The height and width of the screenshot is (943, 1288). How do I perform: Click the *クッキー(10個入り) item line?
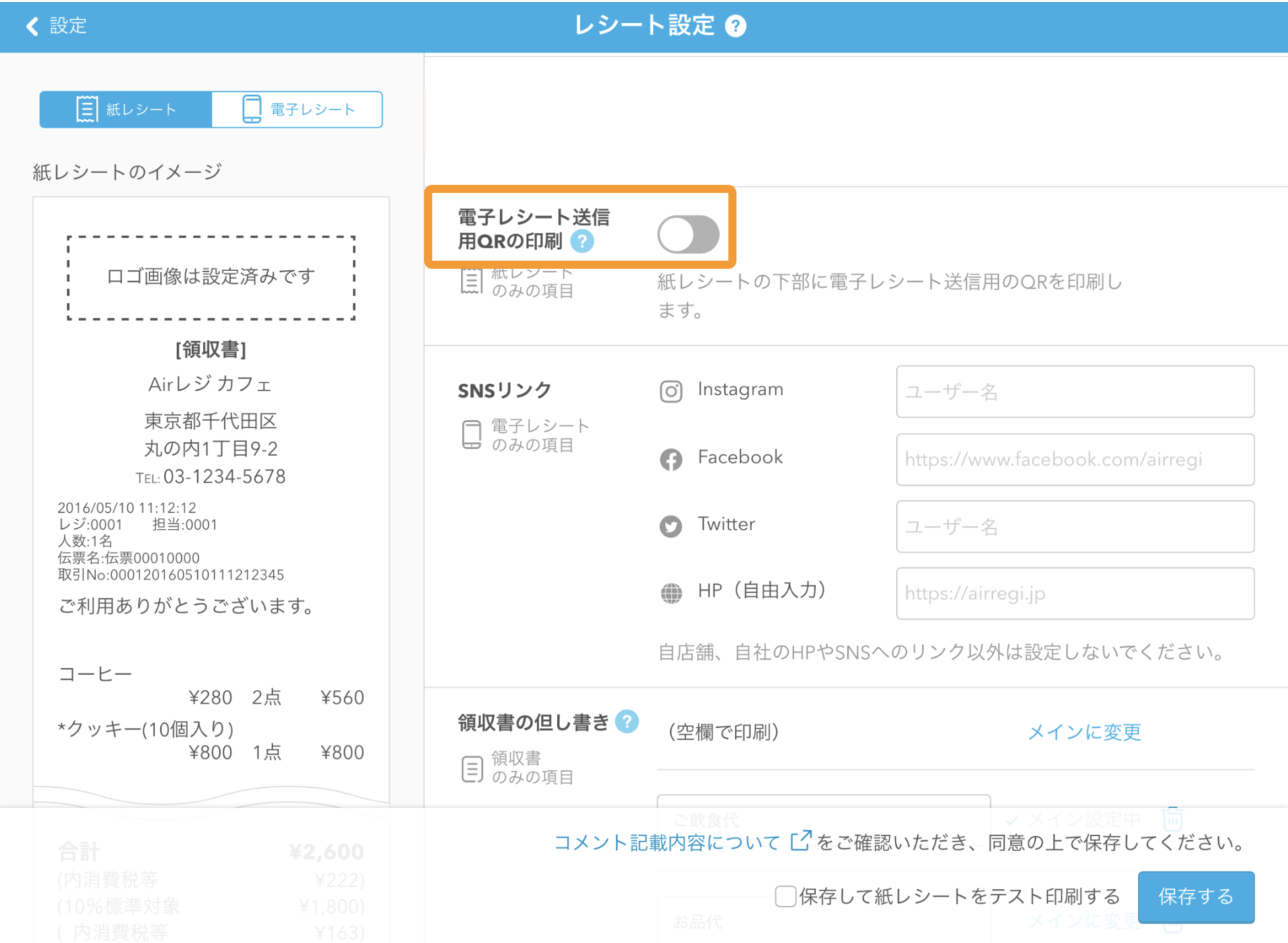tap(146, 729)
